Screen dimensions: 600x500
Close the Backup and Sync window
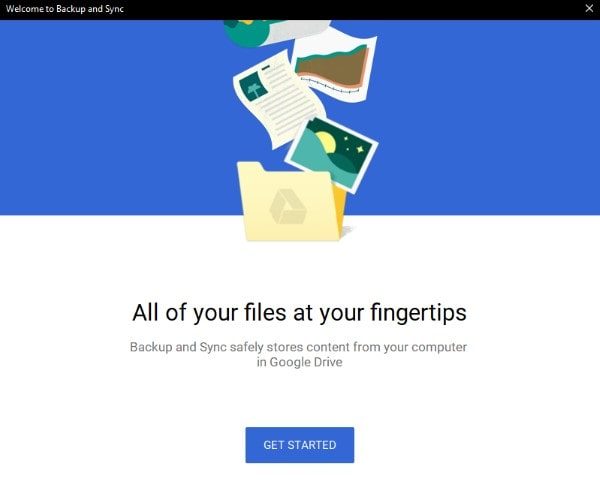[589, 8]
